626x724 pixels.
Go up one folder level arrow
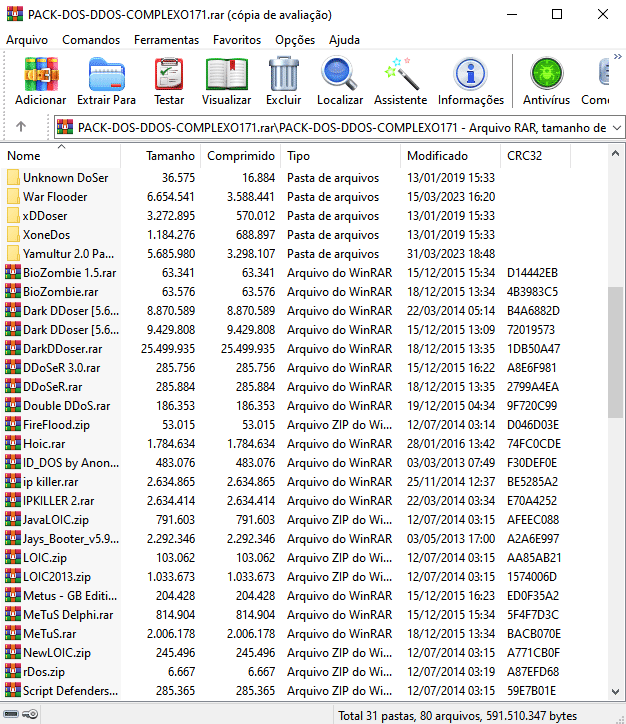point(21,127)
